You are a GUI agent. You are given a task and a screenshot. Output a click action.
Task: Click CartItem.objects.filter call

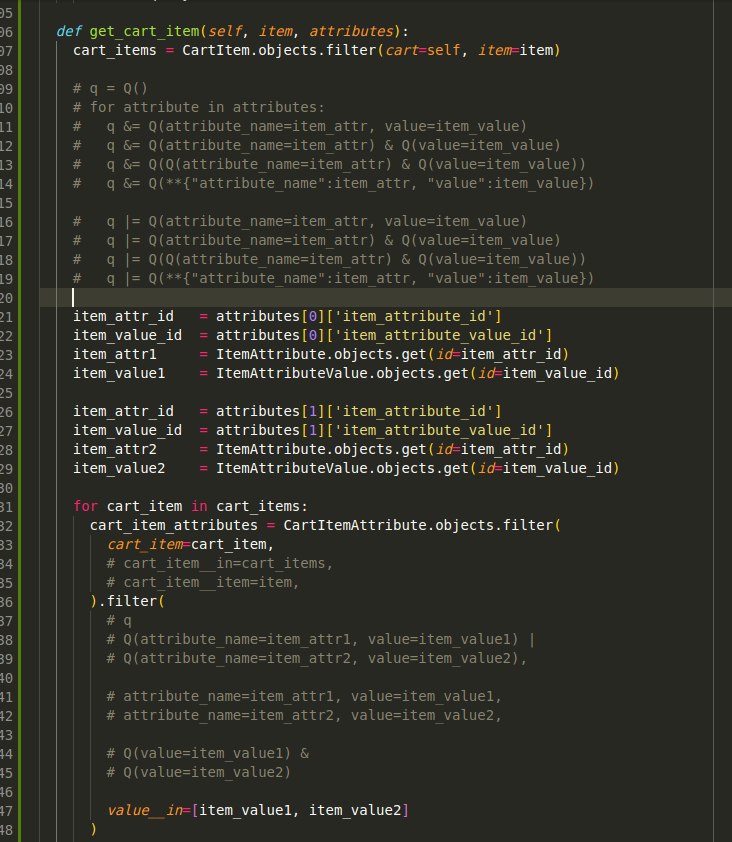279,50
